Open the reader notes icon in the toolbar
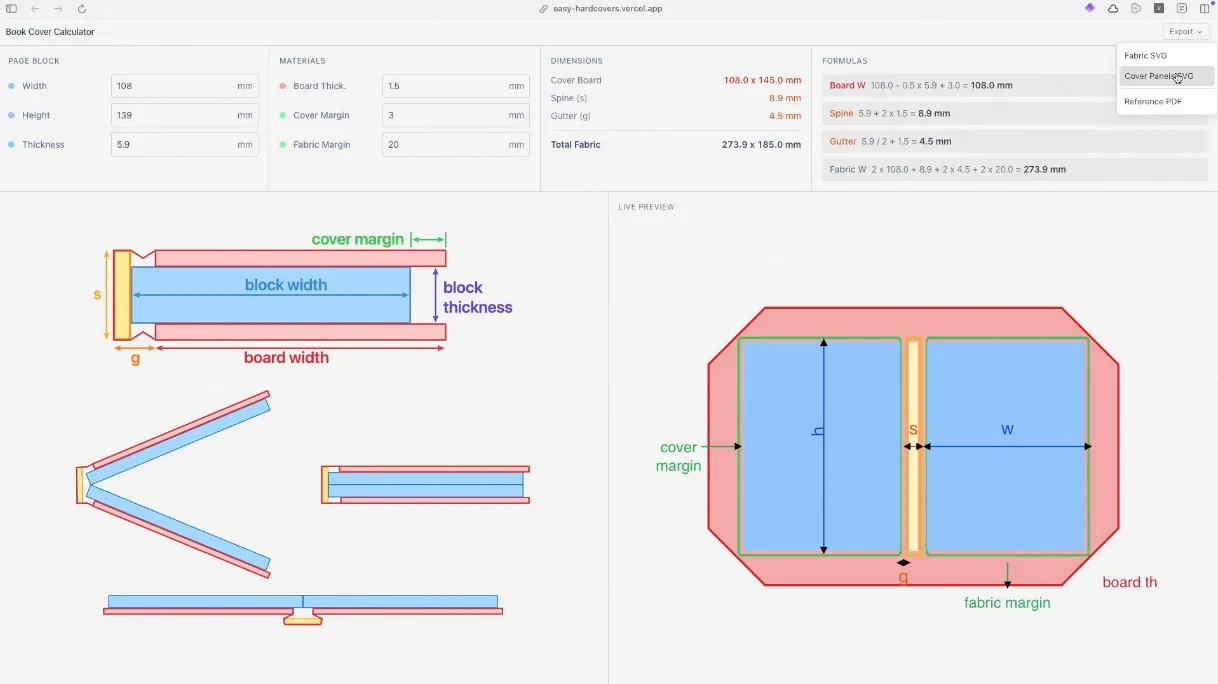 pyautogui.click(x=1182, y=8)
